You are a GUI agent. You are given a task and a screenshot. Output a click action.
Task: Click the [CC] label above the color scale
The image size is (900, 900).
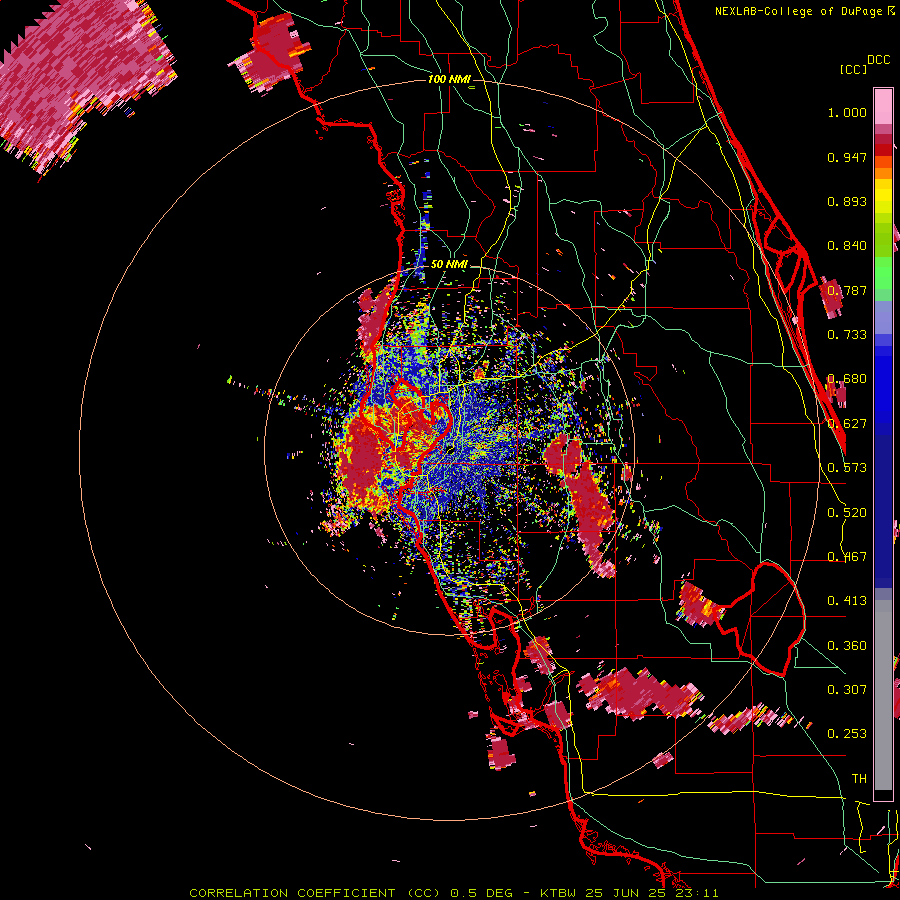pos(853,69)
